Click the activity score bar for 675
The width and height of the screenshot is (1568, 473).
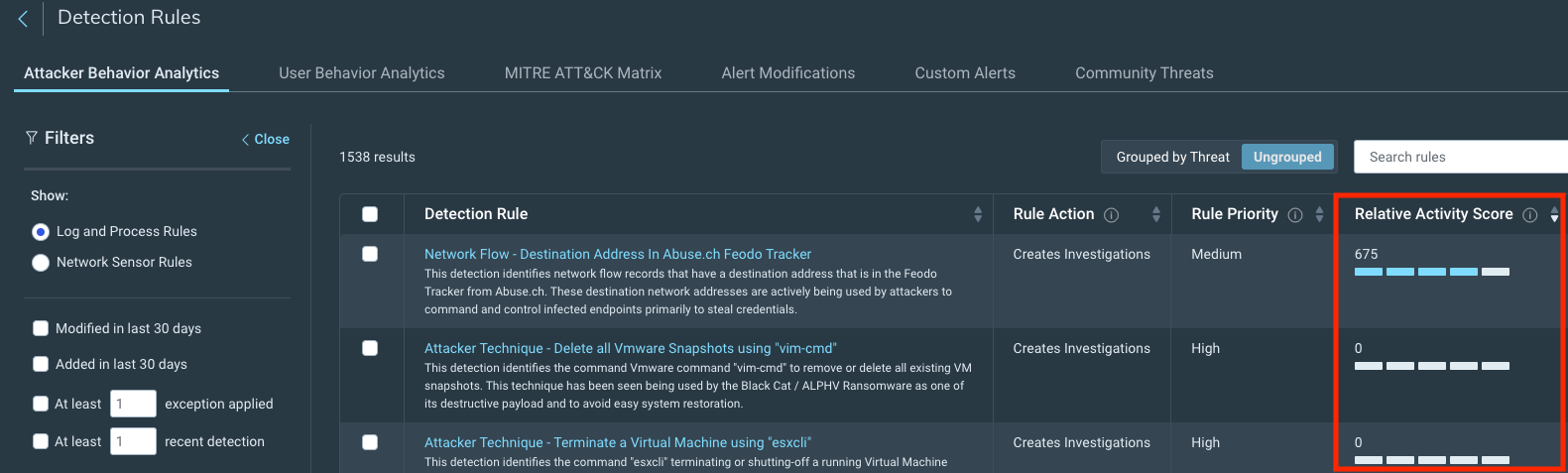pyautogui.click(x=1431, y=272)
